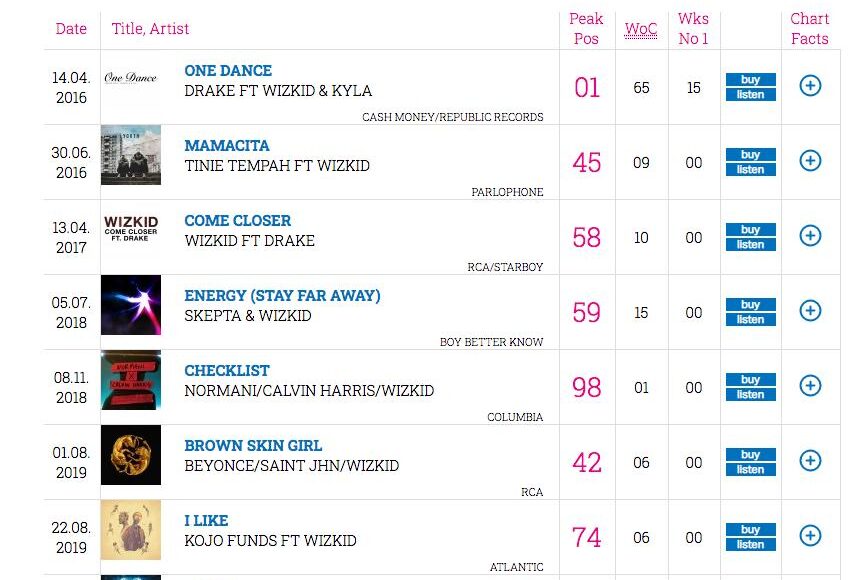Open the Mamacita album cover thumbnail
This screenshot has width=850, height=580.
[131, 155]
